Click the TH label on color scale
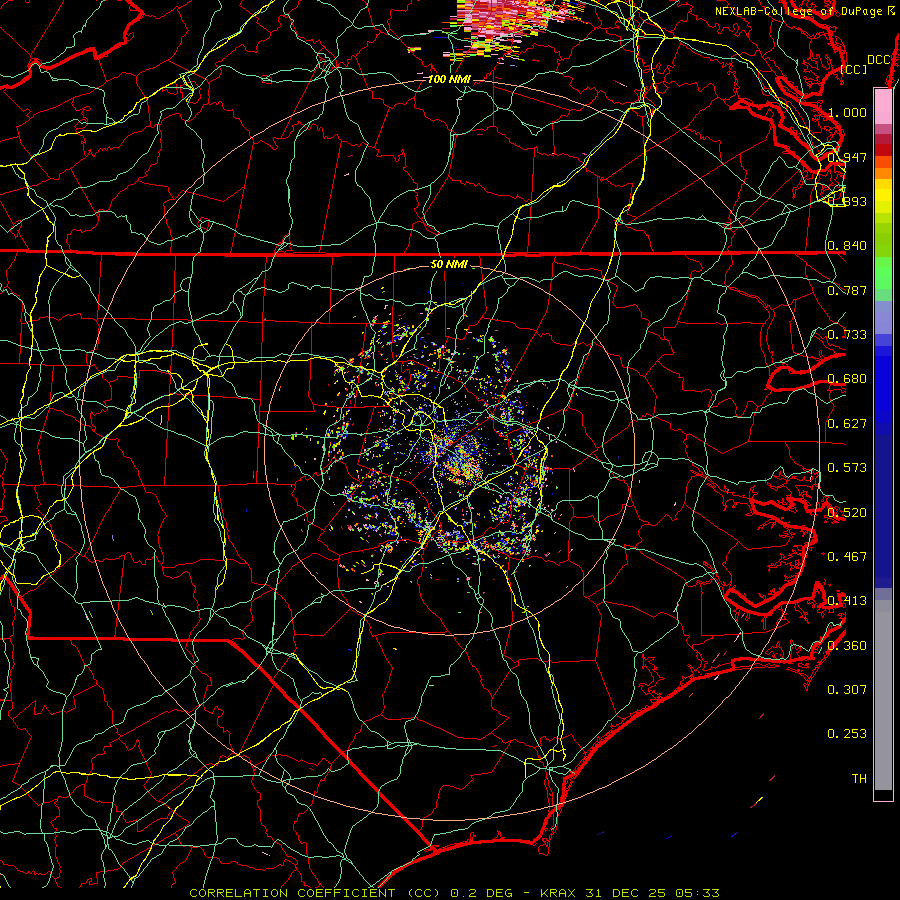Image resolution: width=900 pixels, height=900 pixels. [859, 779]
